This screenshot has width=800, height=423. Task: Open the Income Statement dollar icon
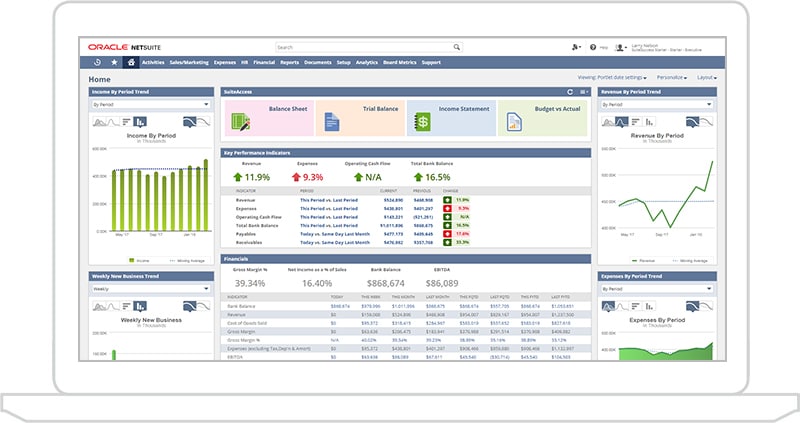(422, 122)
